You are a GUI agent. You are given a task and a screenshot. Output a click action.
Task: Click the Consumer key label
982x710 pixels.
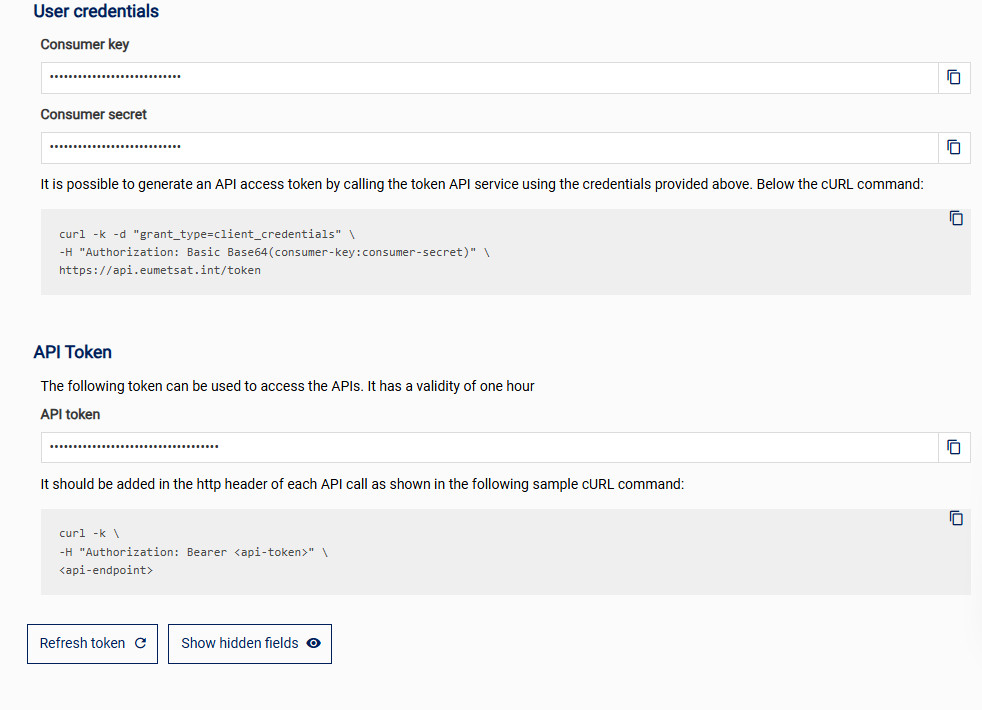point(85,44)
